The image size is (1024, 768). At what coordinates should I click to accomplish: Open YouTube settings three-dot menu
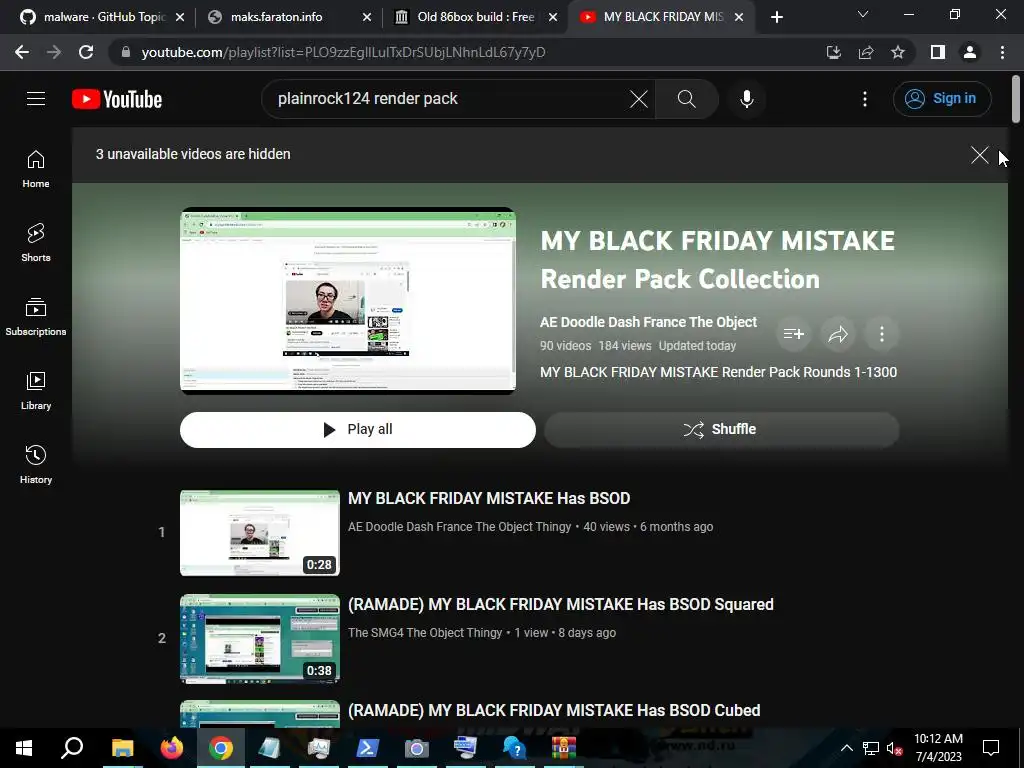(x=865, y=99)
